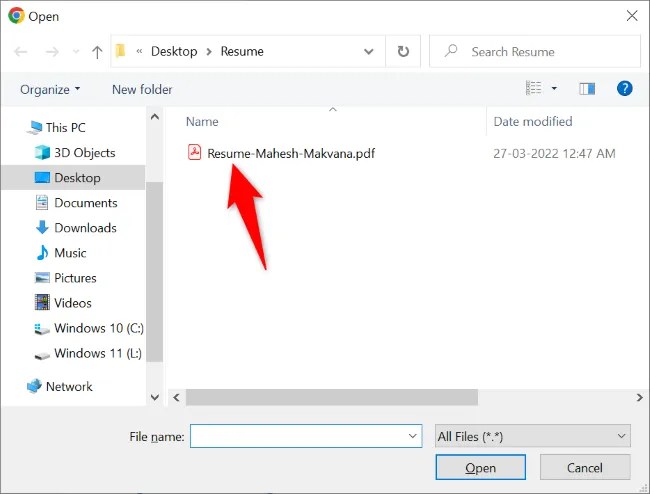This screenshot has width=650, height=494.
Task: Click the Search Resume field
Action: pos(535,51)
